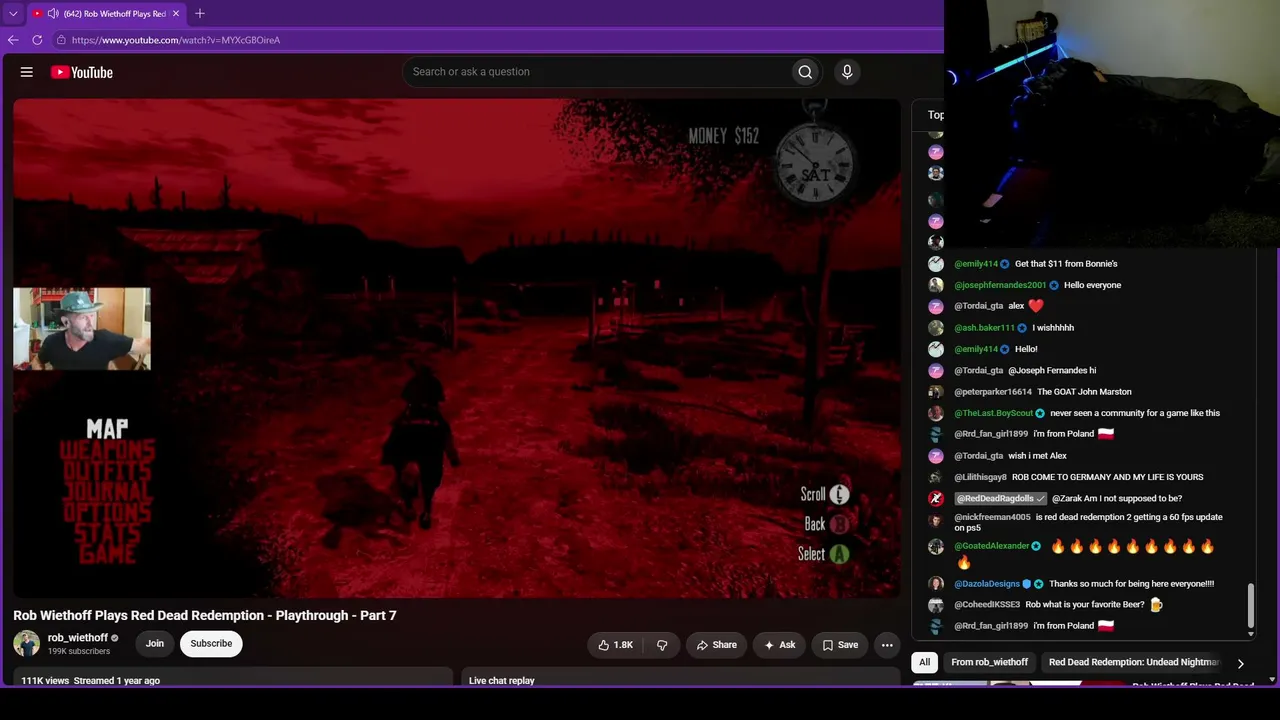Open the tab search dropdown arrow

(13, 14)
